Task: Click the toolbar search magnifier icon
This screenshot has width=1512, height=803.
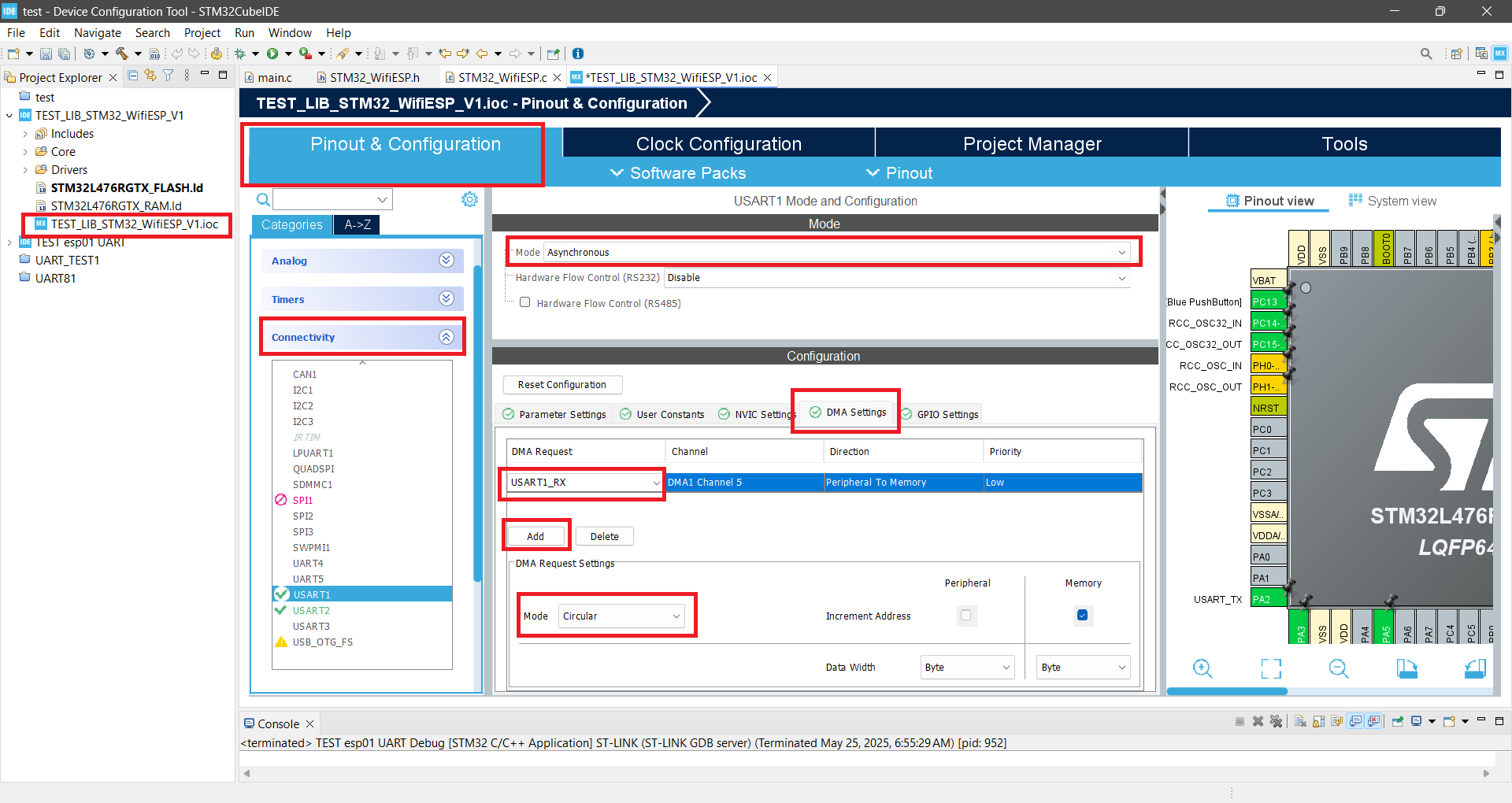Action: coord(1426,54)
